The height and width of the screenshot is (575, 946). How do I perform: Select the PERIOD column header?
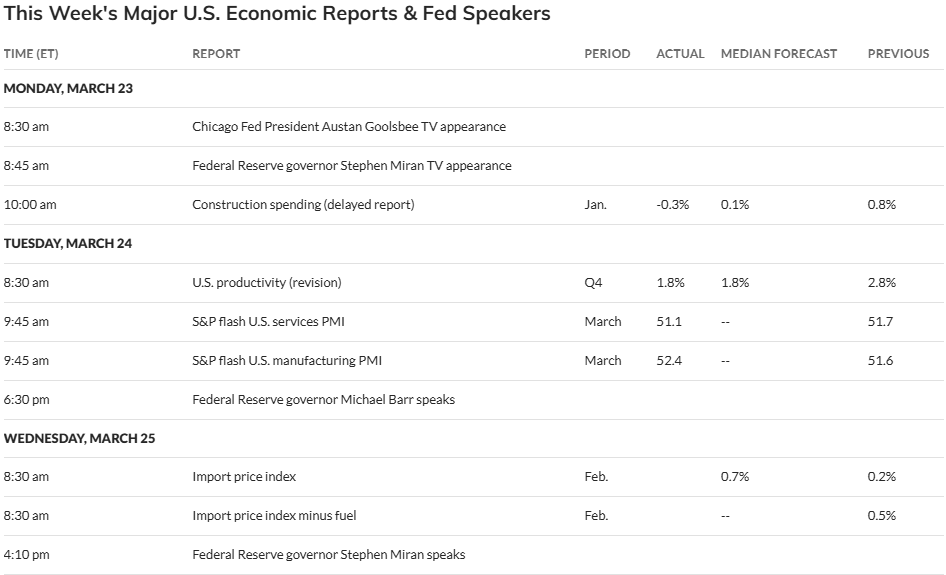pos(607,54)
